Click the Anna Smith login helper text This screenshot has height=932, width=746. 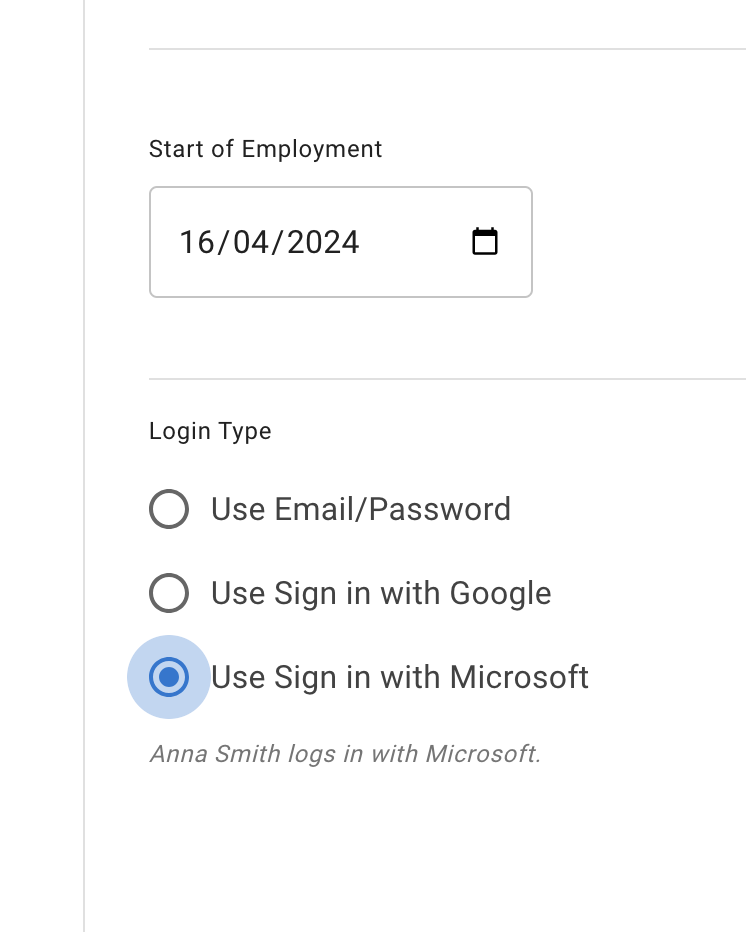point(344,754)
